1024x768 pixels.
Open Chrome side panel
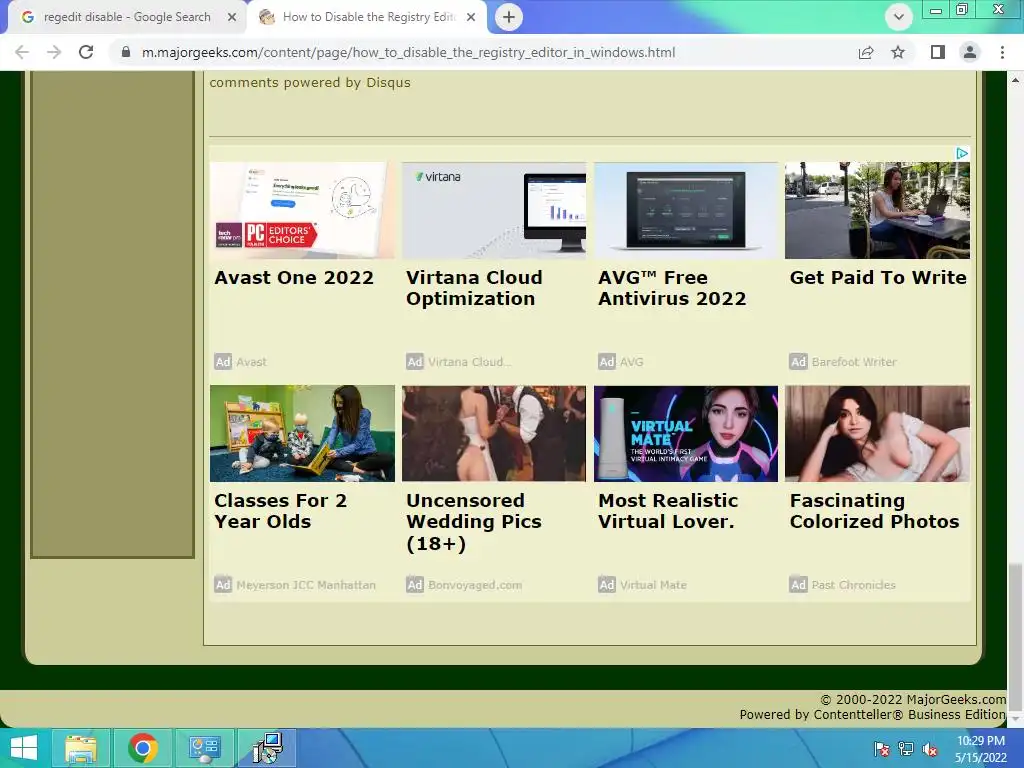938,52
